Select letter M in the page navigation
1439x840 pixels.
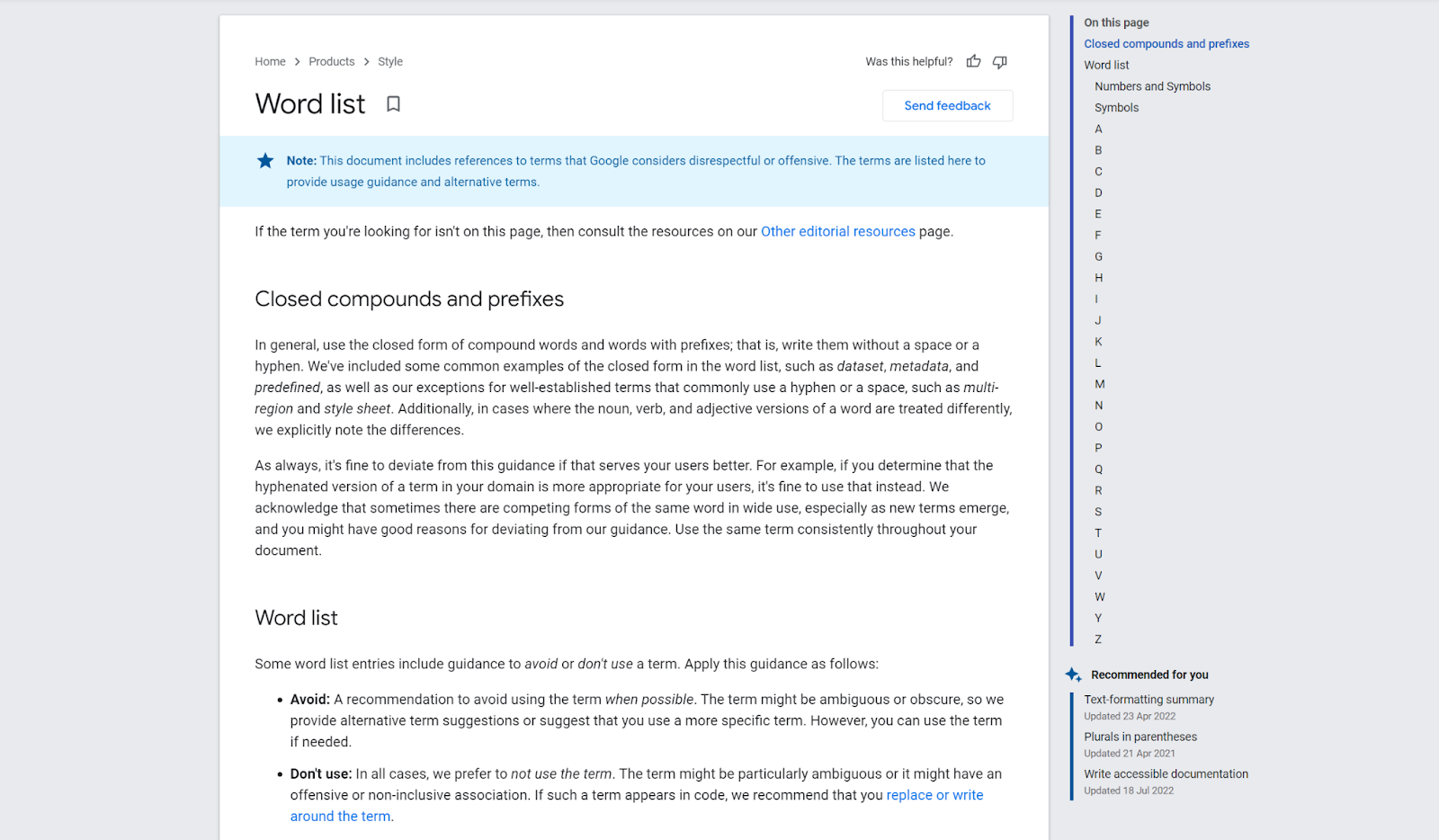(1099, 384)
